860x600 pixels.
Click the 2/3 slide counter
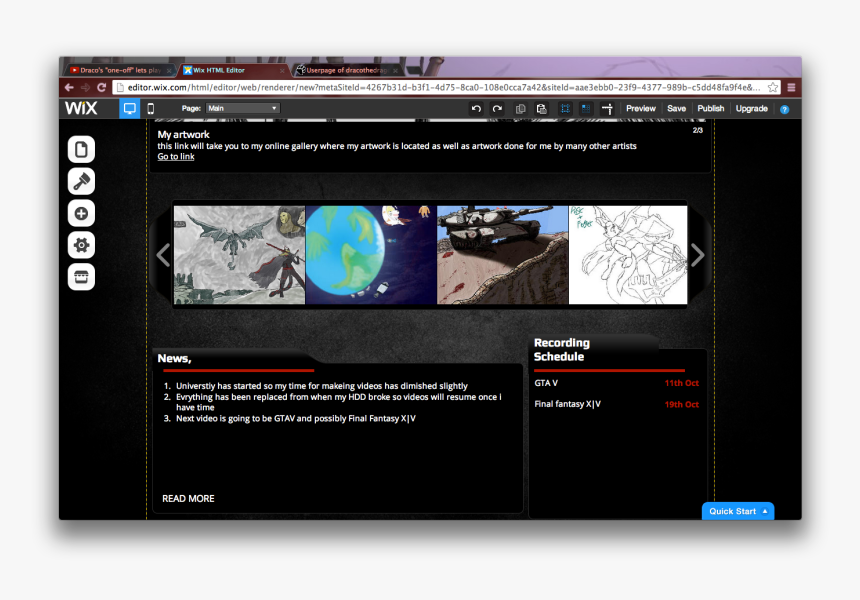pos(698,131)
